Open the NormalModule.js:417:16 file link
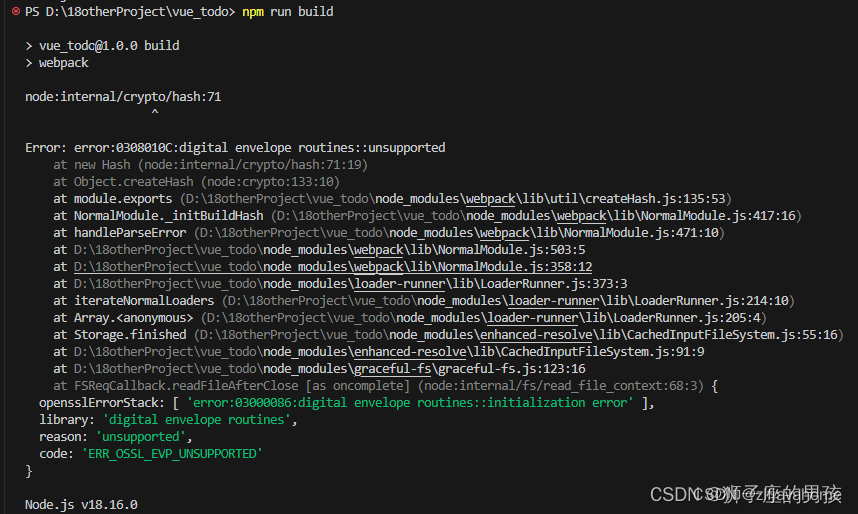858x514 pixels. (536, 216)
